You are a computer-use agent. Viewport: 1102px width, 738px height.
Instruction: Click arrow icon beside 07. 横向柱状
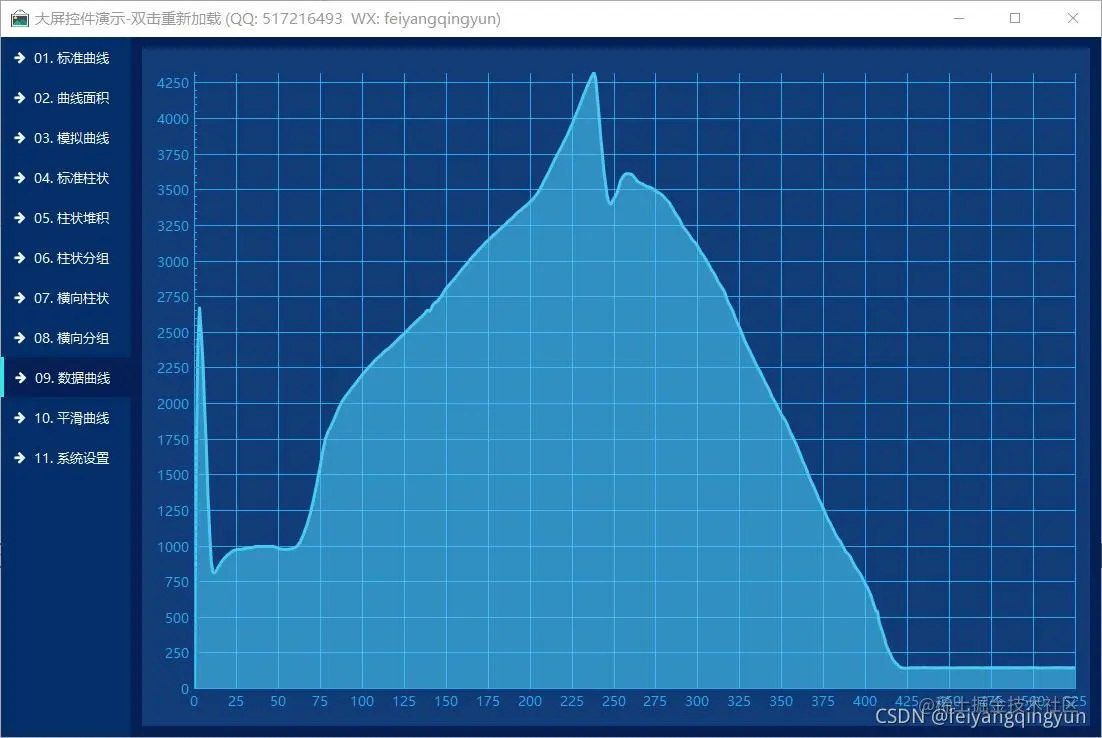coord(20,299)
